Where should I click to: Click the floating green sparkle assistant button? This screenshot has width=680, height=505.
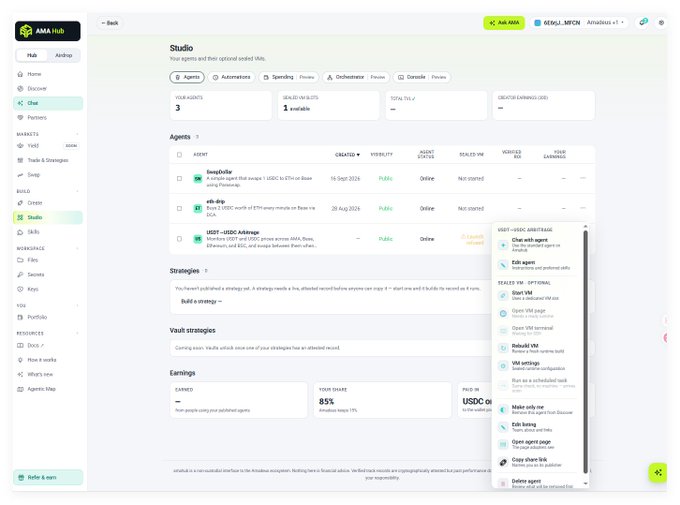(x=658, y=472)
